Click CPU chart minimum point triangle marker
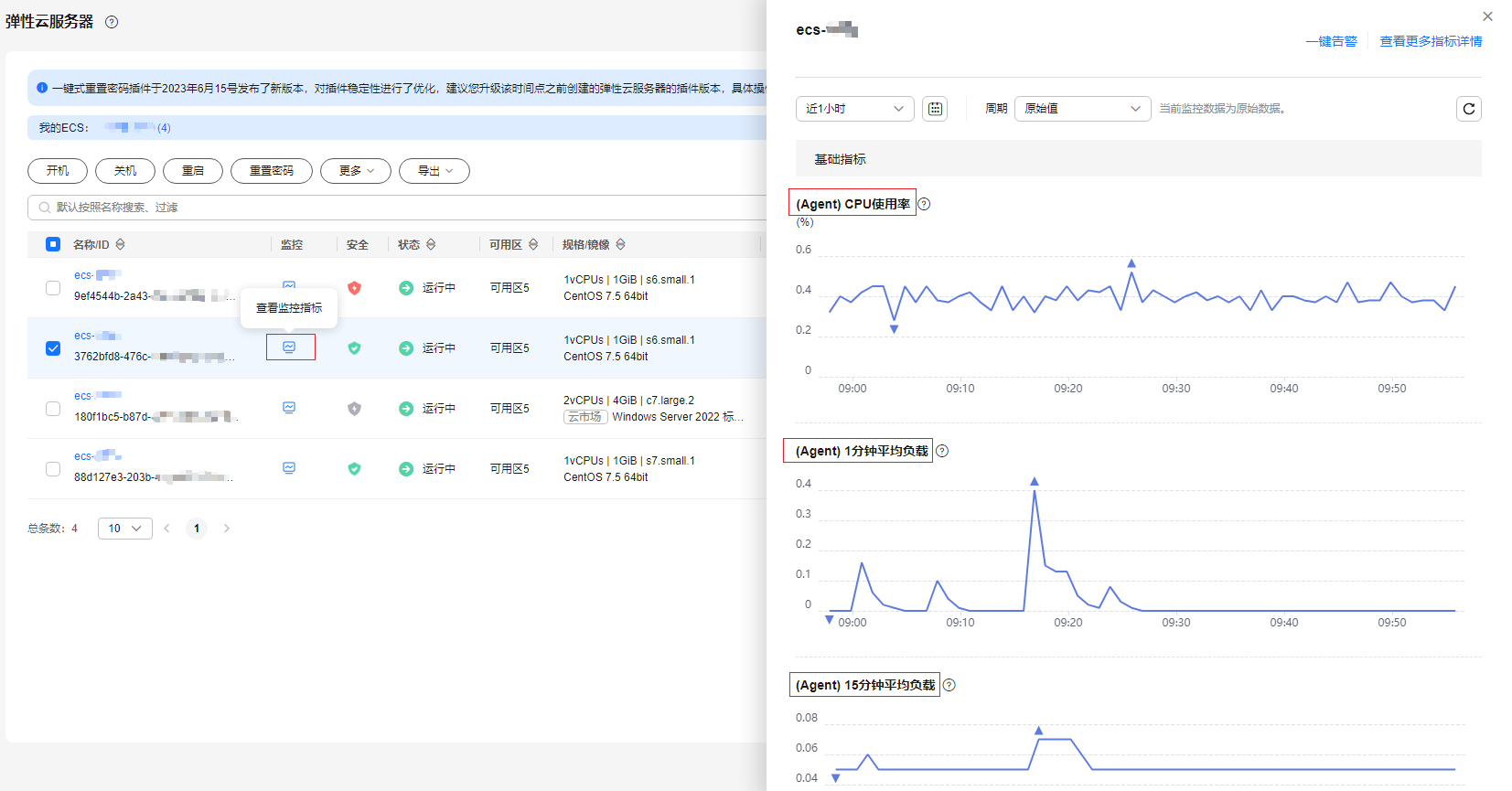This screenshot has height=791, width=1512. tap(895, 329)
